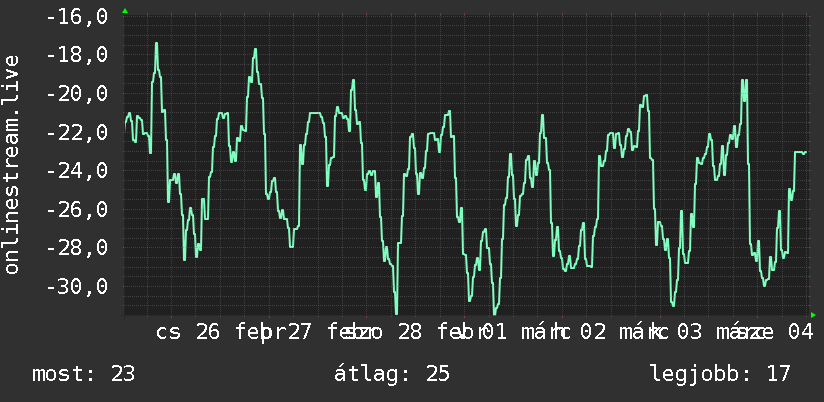Click the highest peak near -17,5
This screenshot has height=402, width=824.
pyautogui.click(x=157, y=44)
